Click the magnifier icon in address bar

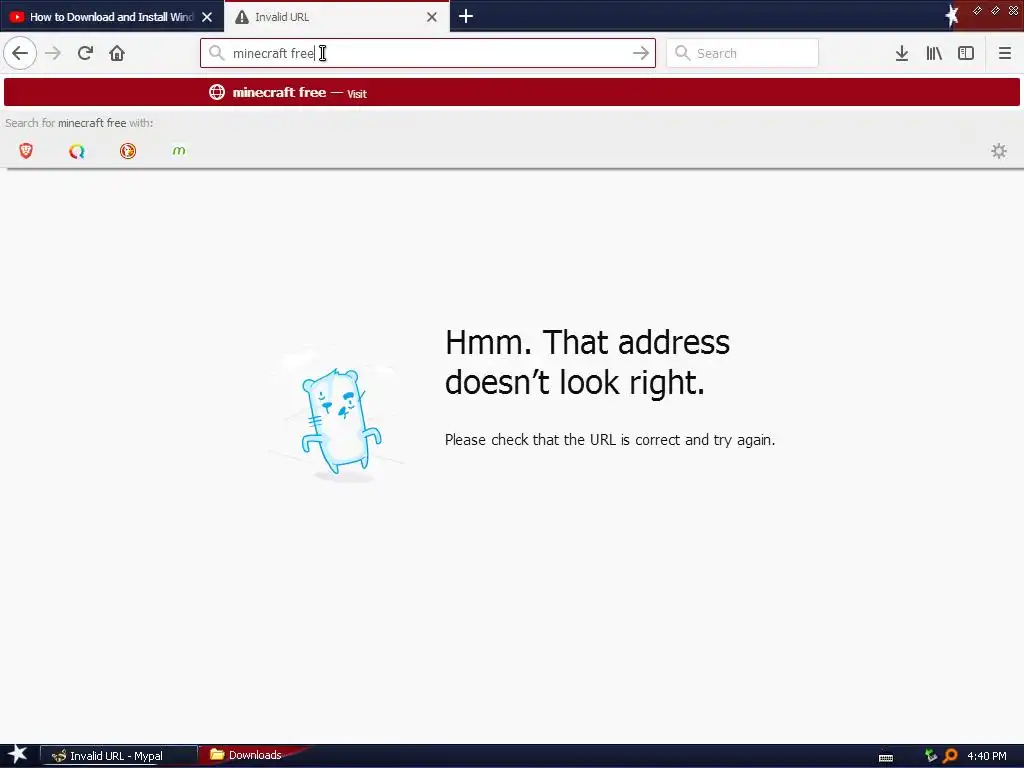[217, 54]
